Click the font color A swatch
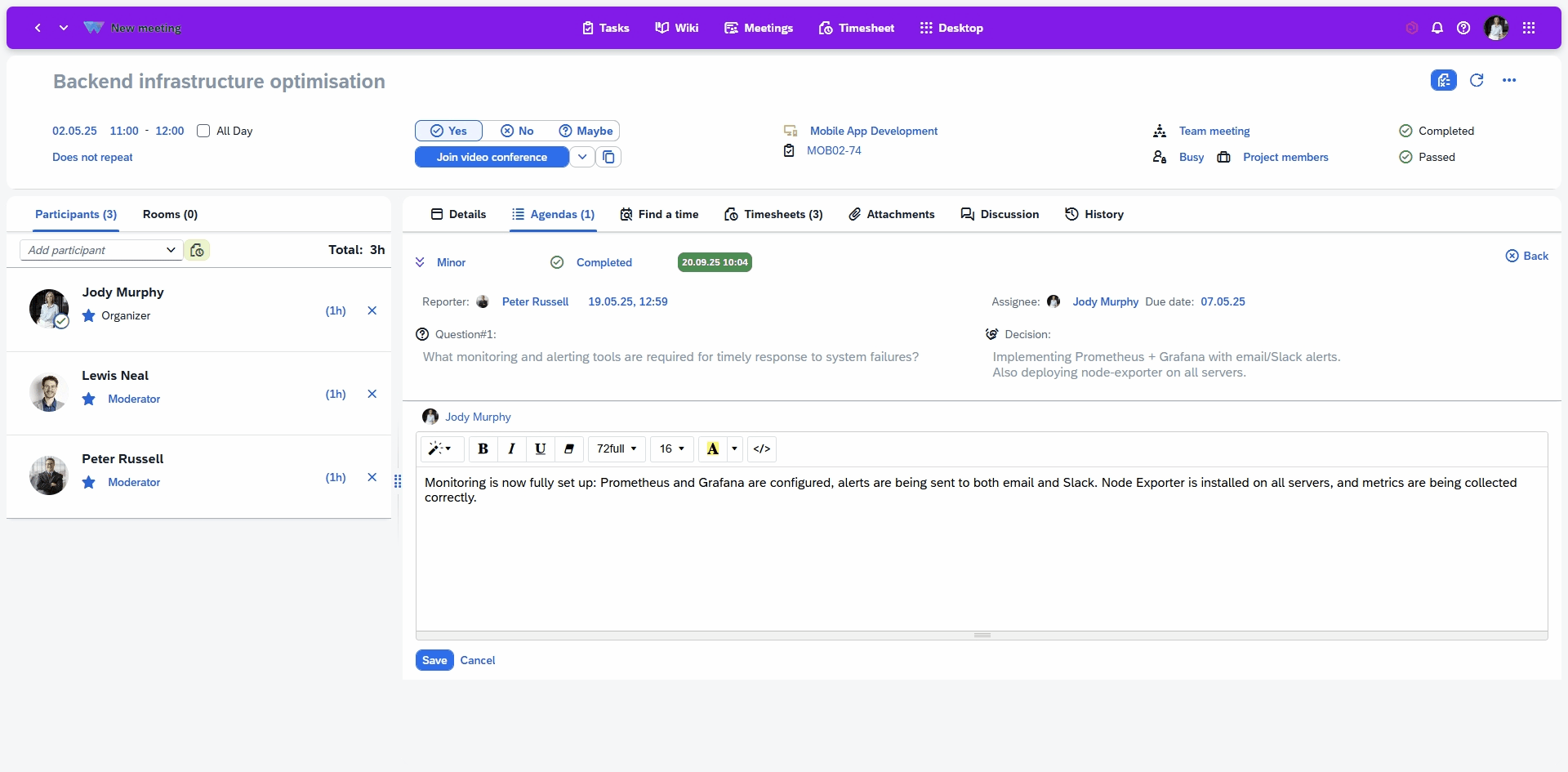The width and height of the screenshot is (1568, 772). (712, 448)
